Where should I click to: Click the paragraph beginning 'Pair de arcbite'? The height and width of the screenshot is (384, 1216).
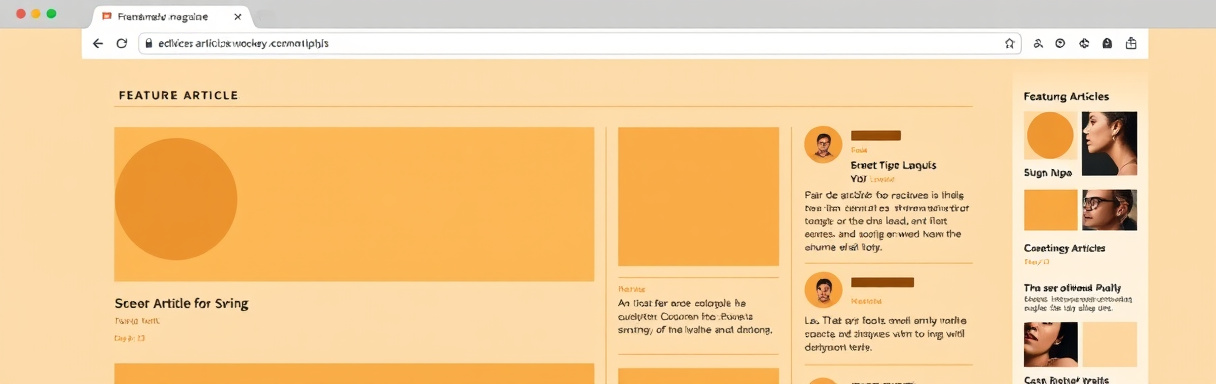click(x=886, y=220)
